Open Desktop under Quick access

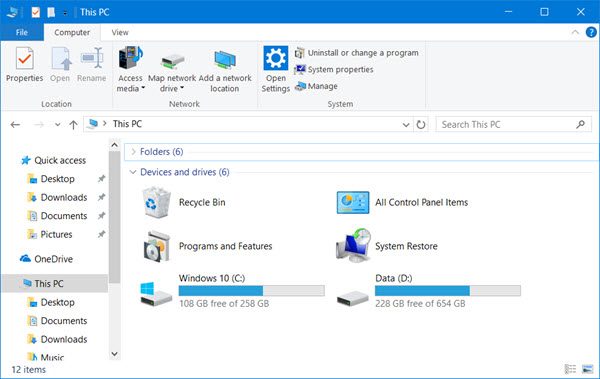[51, 179]
